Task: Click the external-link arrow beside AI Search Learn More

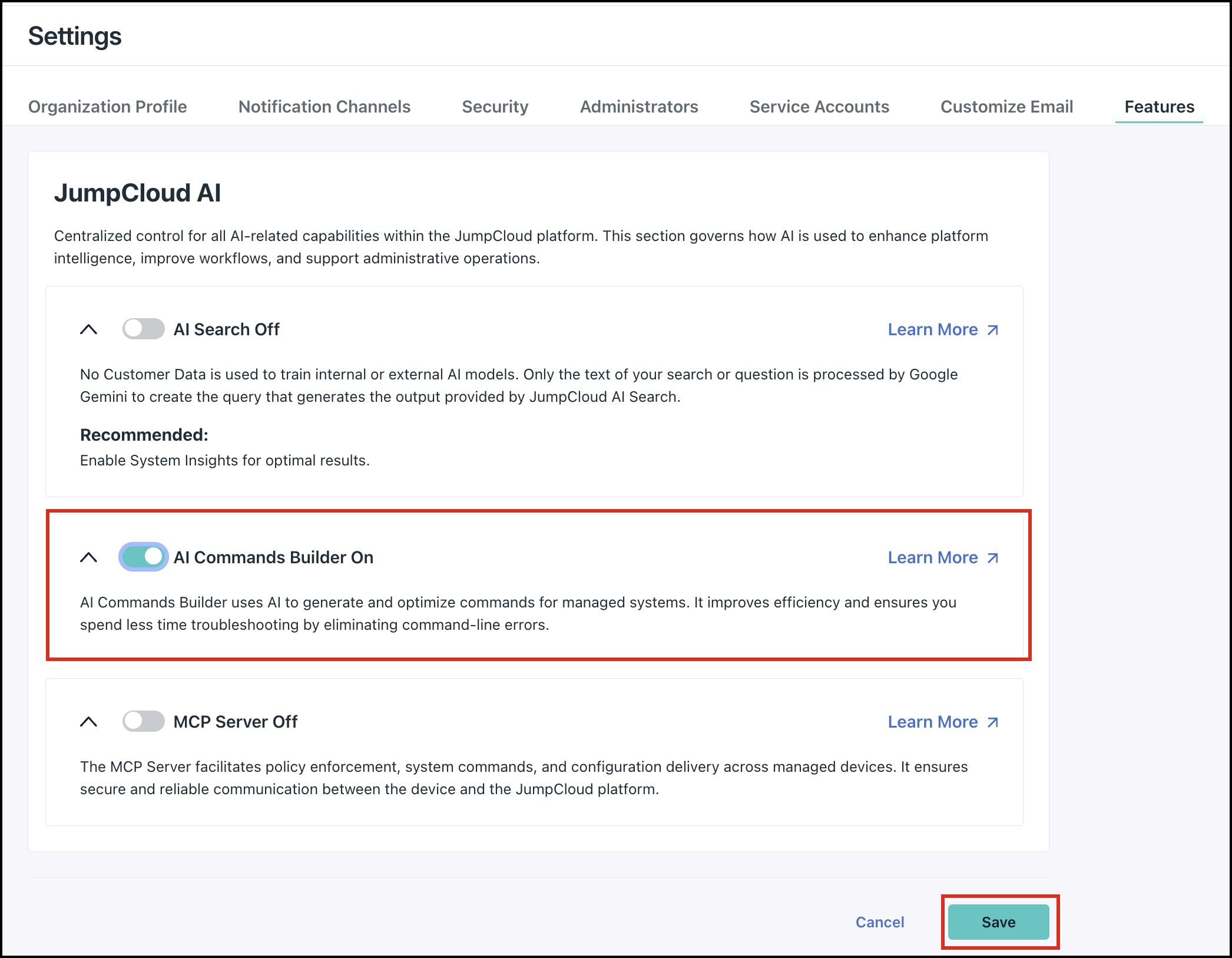Action: point(993,331)
